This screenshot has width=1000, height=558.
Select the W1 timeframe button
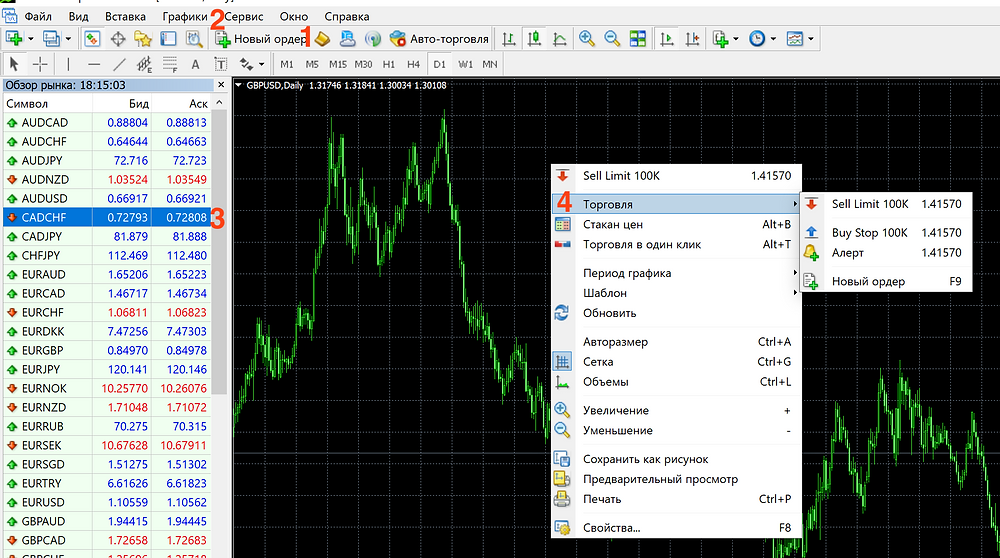tap(466, 64)
